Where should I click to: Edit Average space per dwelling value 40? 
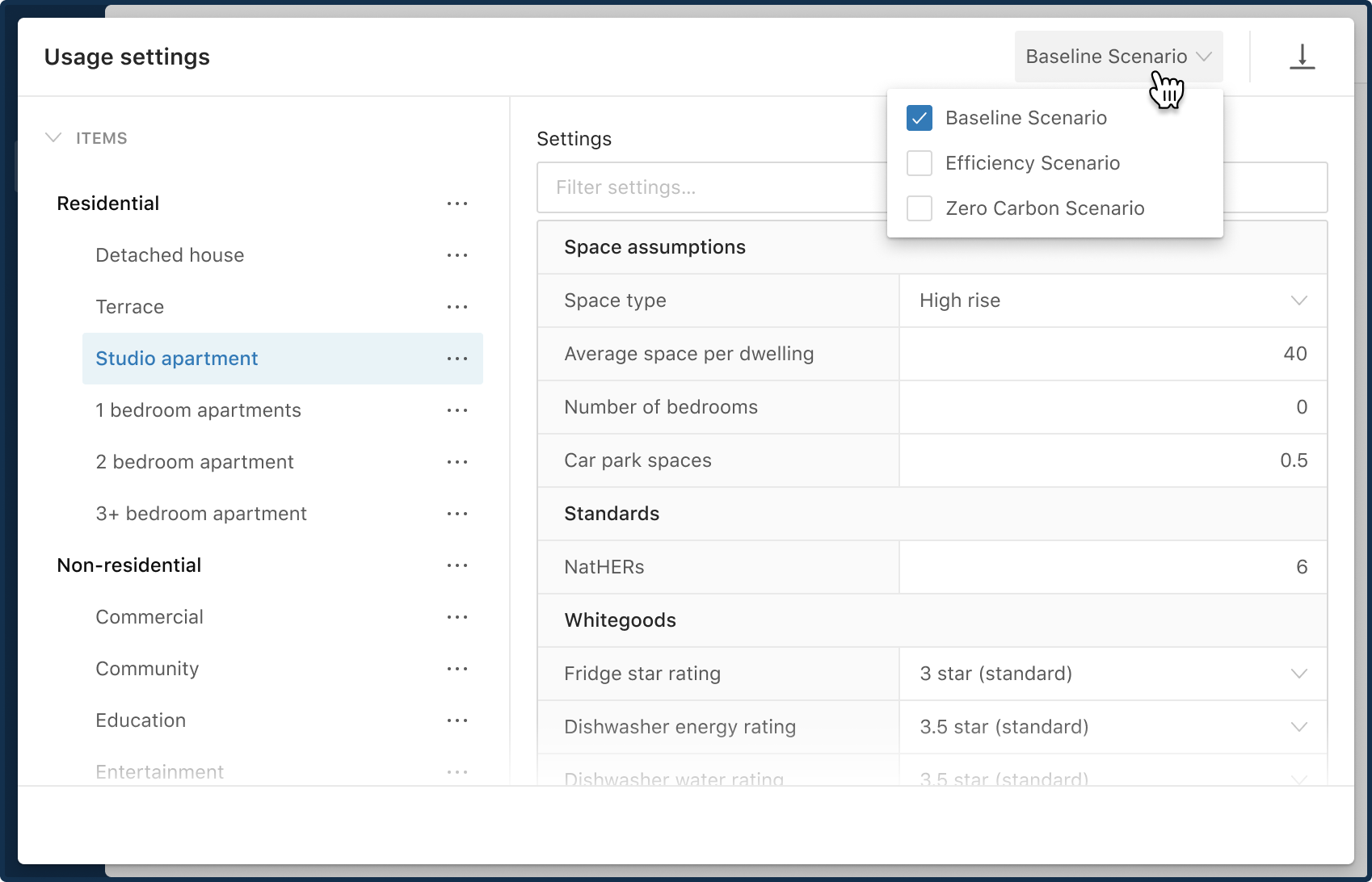point(1113,354)
